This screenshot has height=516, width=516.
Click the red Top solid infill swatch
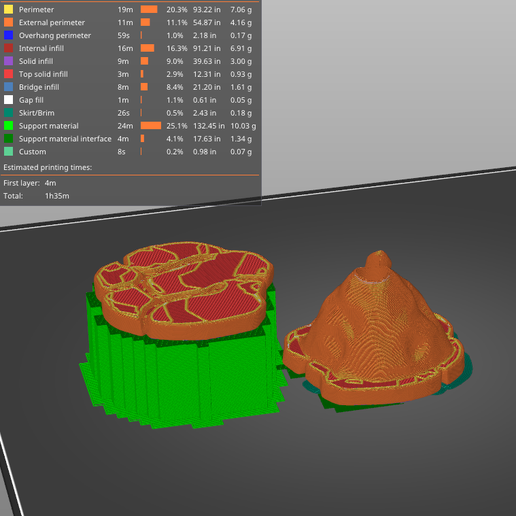tap(8, 74)
